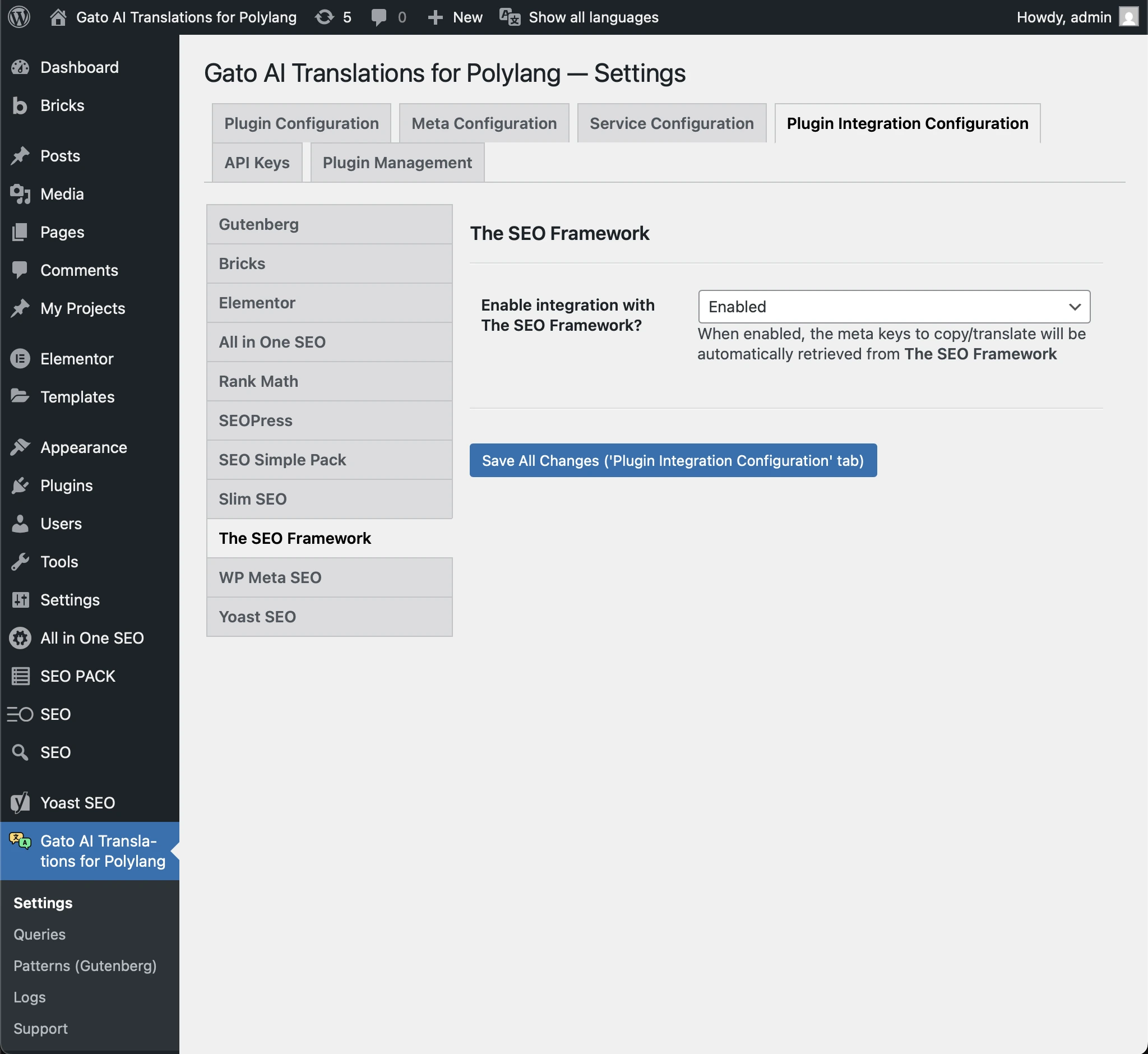
Task: Click the Tools wrench icon
Action: [21, 561]
